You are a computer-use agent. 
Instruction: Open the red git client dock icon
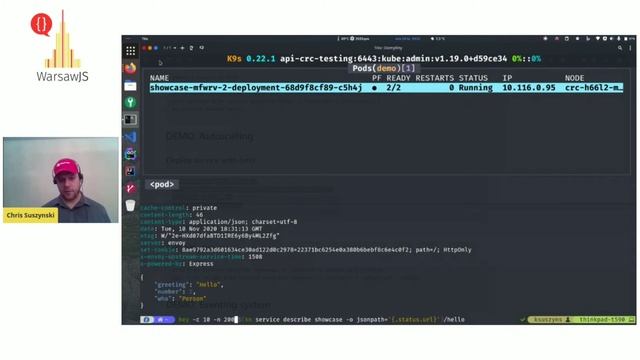(131, 188)
